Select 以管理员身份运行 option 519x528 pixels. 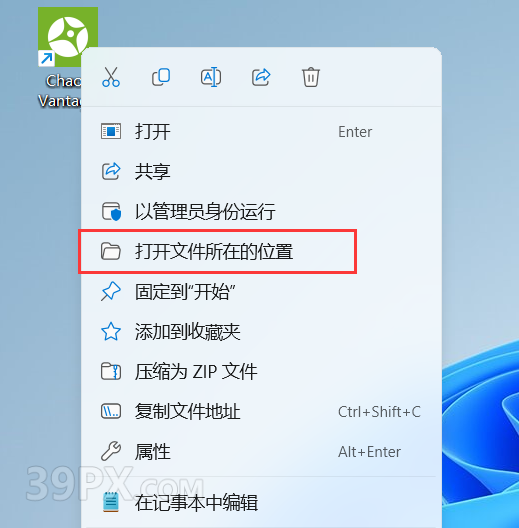click(261, 211)
